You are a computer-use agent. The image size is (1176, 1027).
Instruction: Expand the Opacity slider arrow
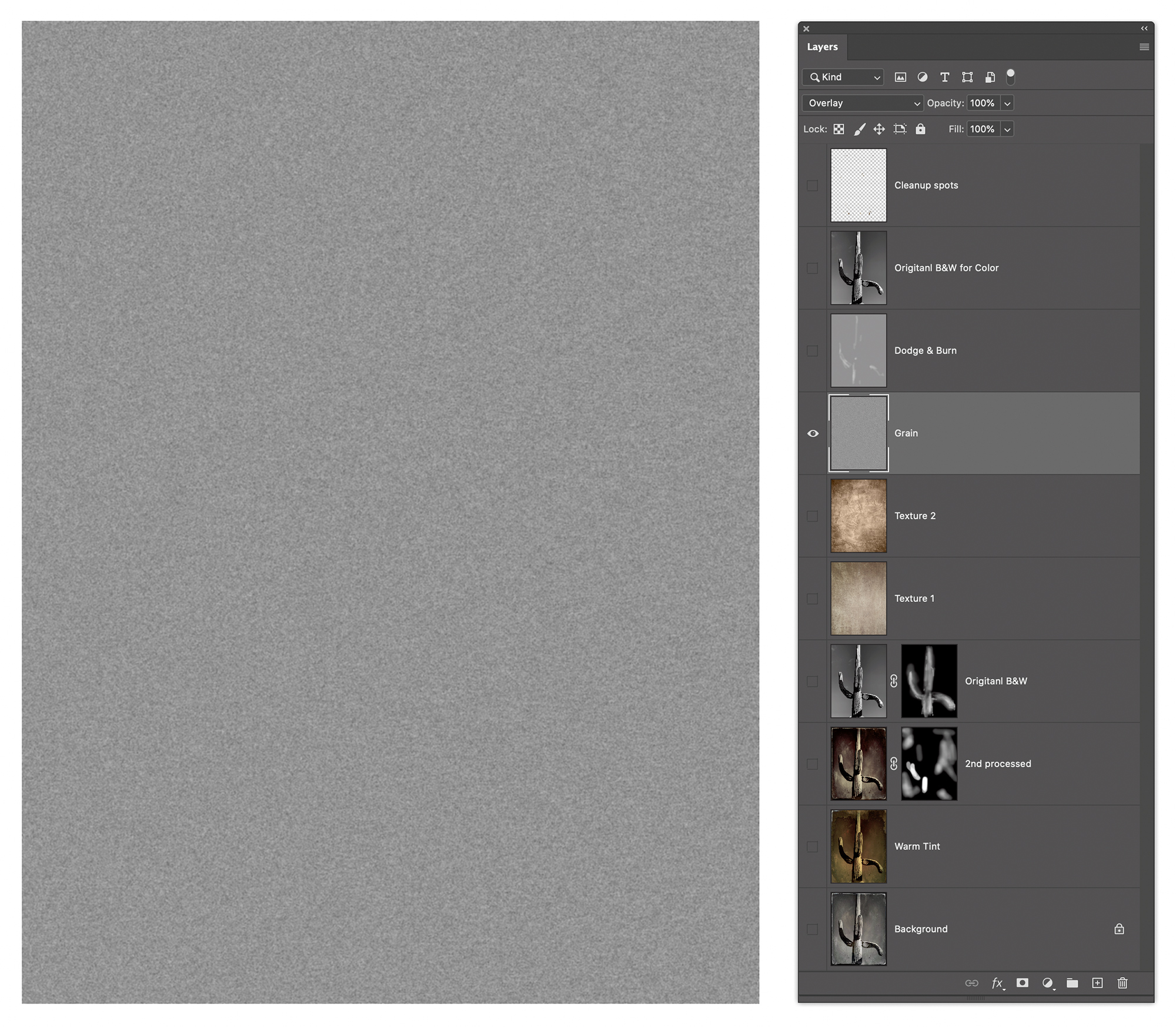click(1007, 103)
